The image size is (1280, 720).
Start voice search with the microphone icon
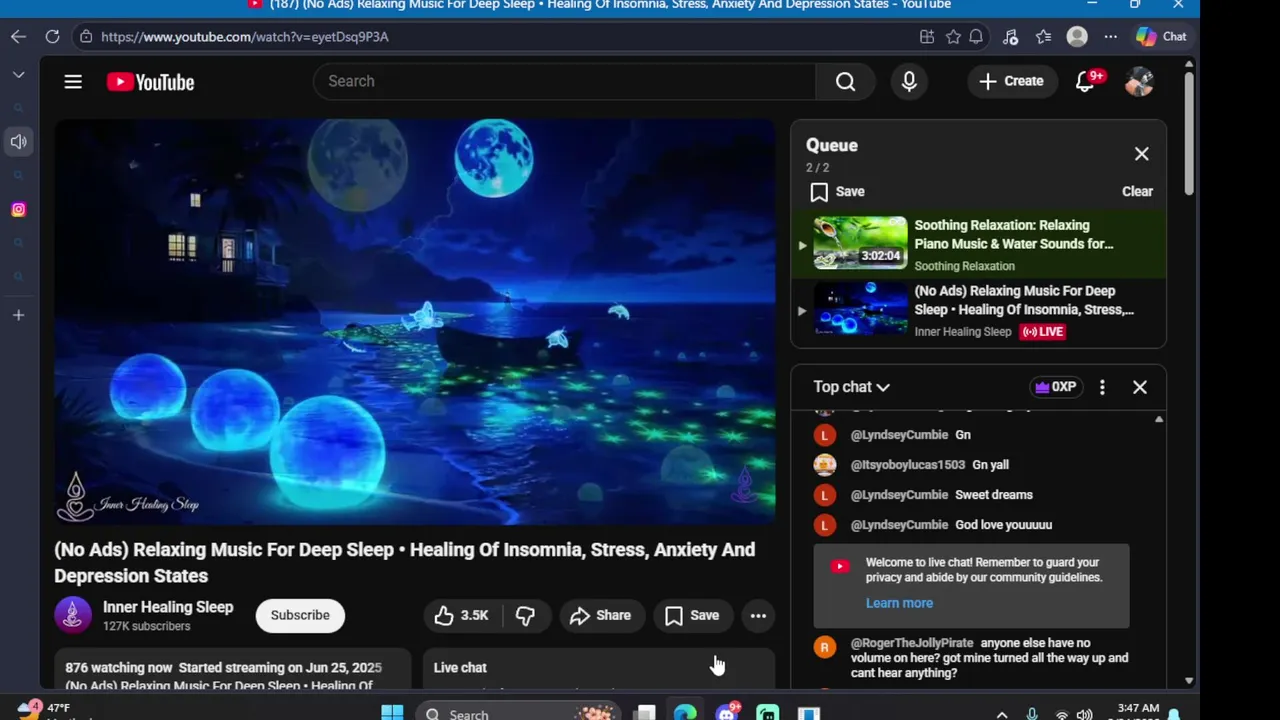pos(909,81)
